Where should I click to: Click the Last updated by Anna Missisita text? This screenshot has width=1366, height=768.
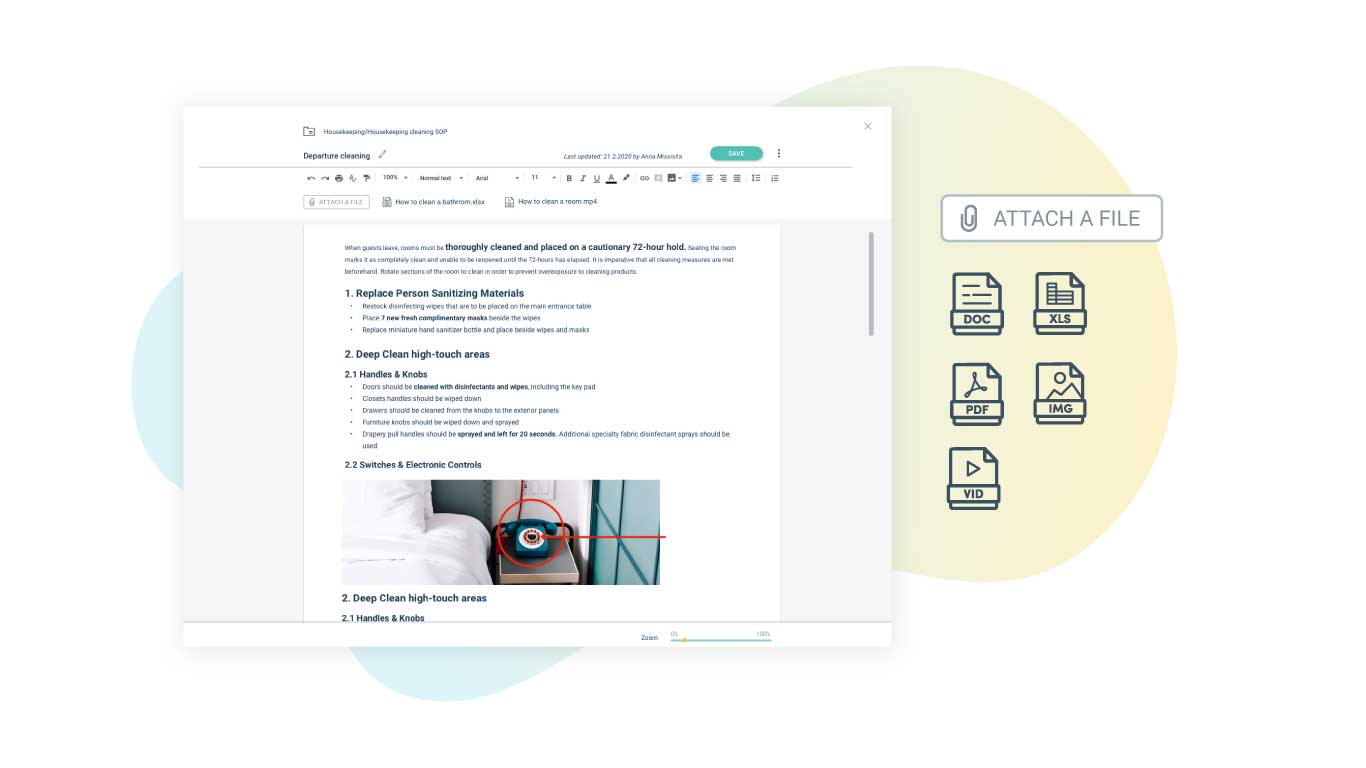click(623, 156)
